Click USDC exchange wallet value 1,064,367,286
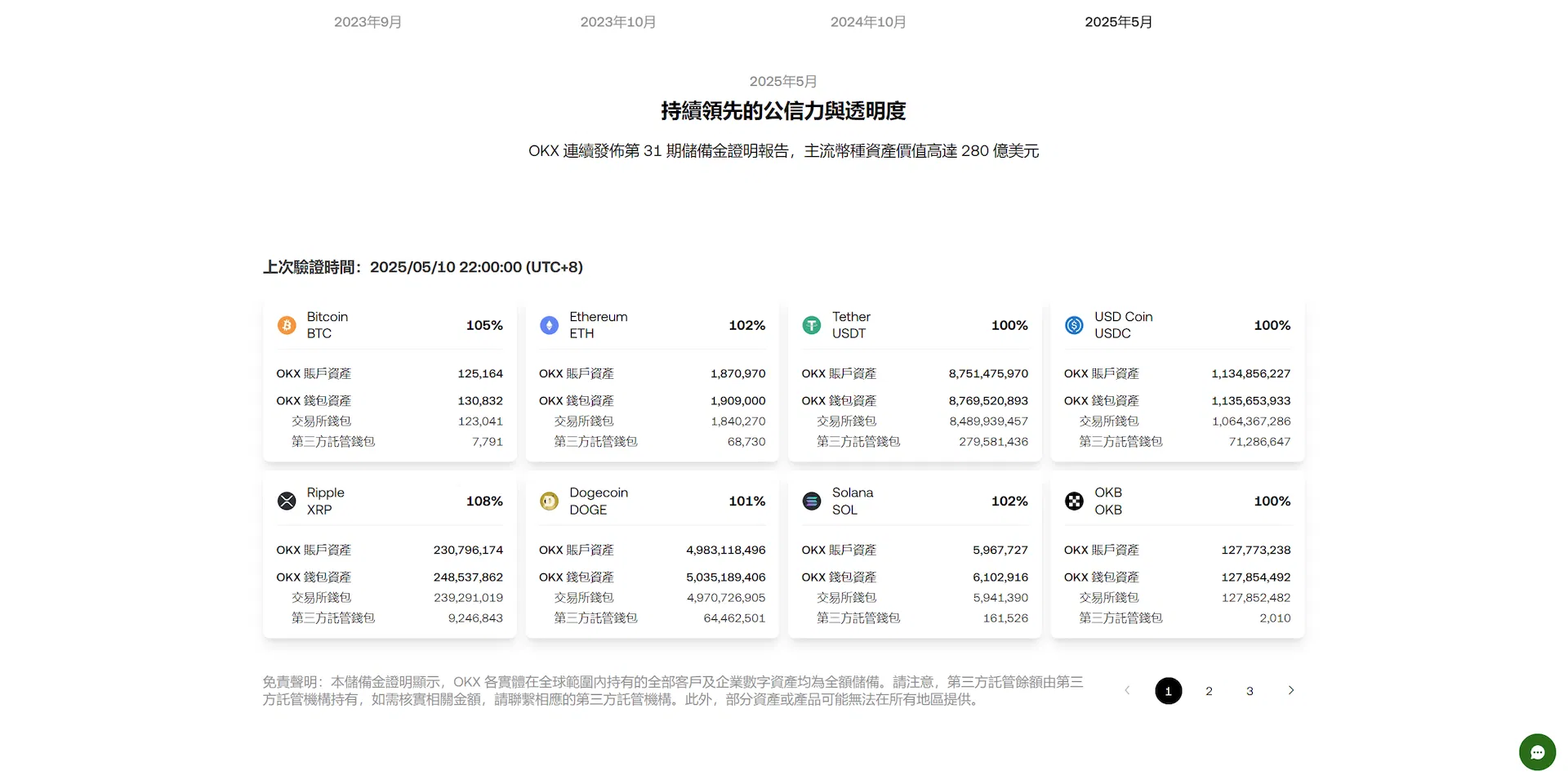Viewport: 1568px width, 780px height. (1251, 421)
